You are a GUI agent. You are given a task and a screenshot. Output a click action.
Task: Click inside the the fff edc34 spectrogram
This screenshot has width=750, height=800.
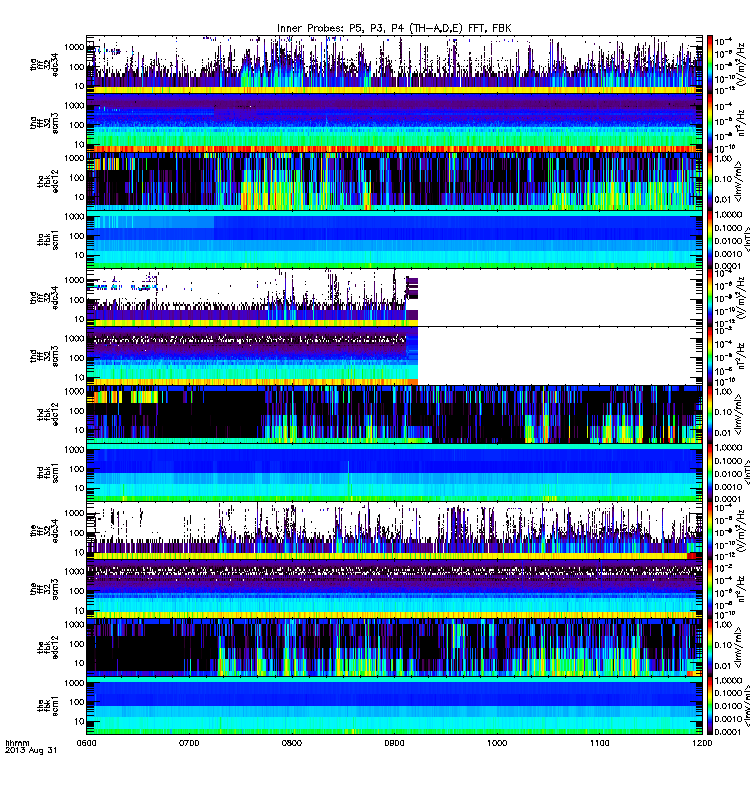pos(394,531)
